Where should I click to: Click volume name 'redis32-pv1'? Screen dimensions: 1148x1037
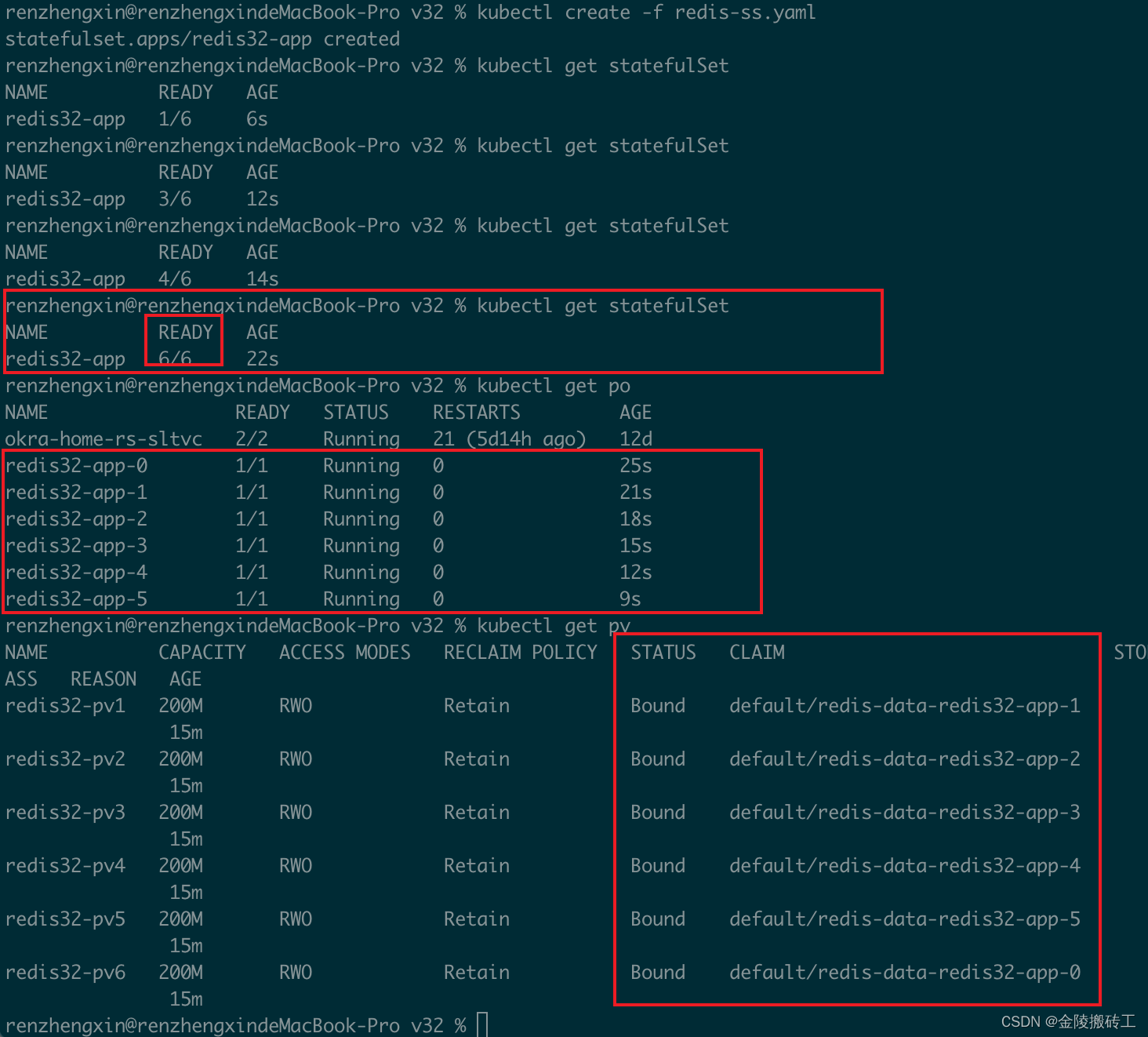point(65,706)
